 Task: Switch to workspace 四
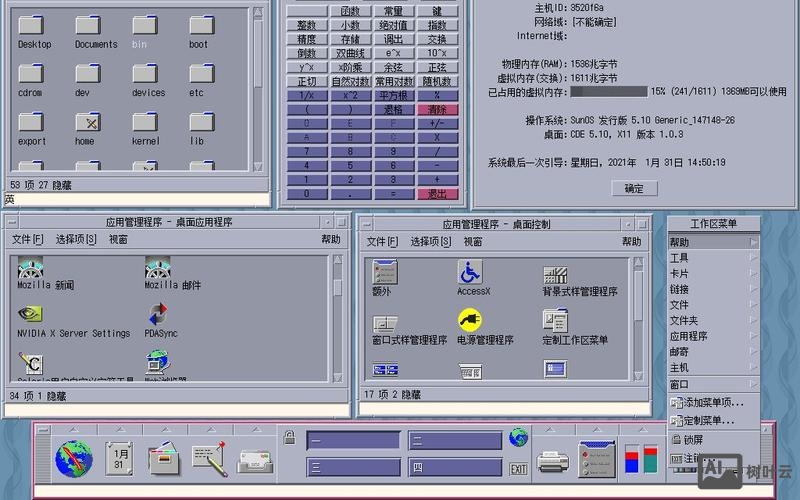[x=455, y=467]
